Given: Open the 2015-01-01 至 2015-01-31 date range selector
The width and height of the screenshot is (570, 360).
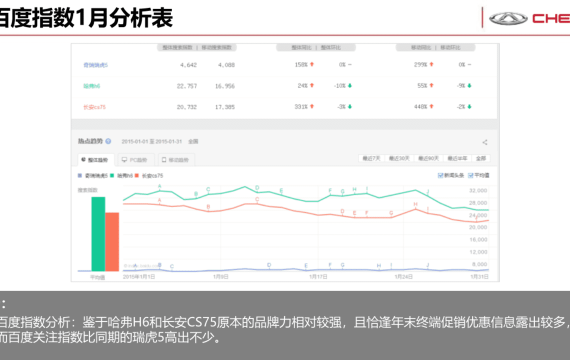Looking at the screenshot, I should click(x=152, y=141).
